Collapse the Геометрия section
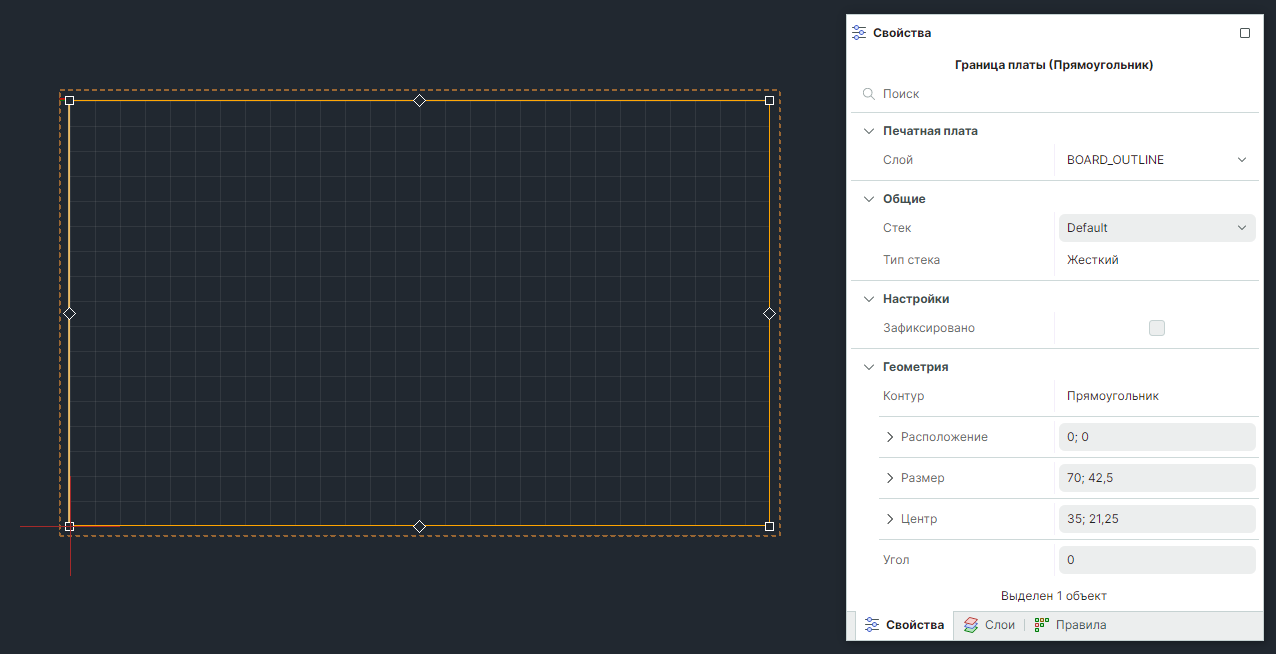 [x=868, y=367]
